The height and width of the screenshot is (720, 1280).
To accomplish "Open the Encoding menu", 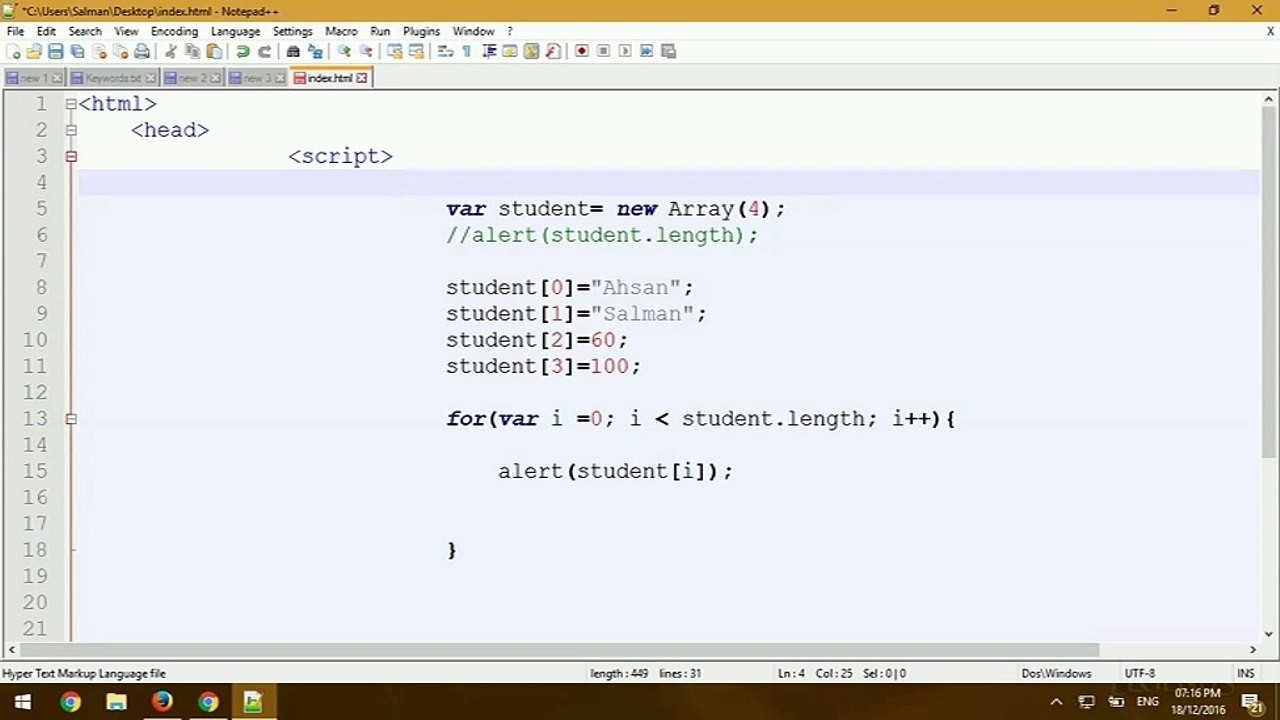I will 174,31.
